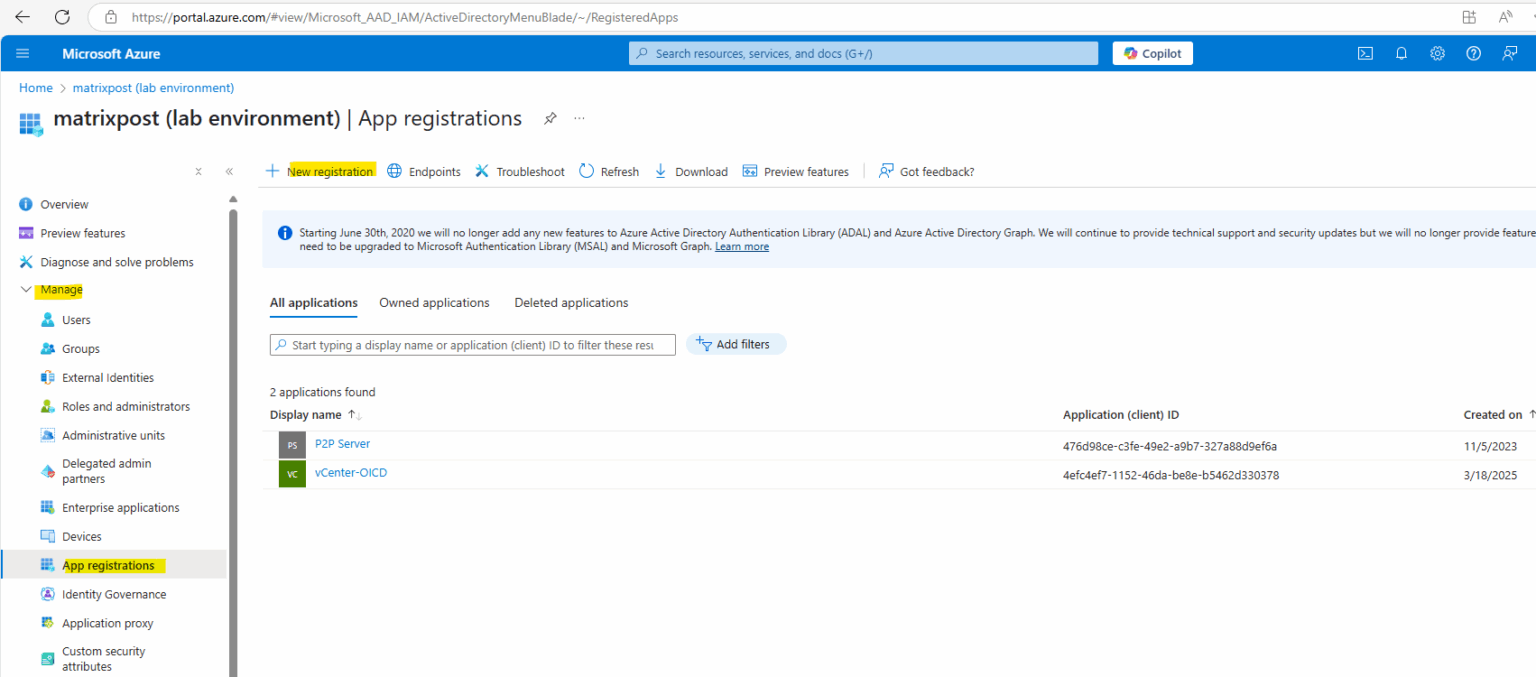Open the portal settings gear
The height and width of the screenshot is (677, 1536).
(1437, 53)
